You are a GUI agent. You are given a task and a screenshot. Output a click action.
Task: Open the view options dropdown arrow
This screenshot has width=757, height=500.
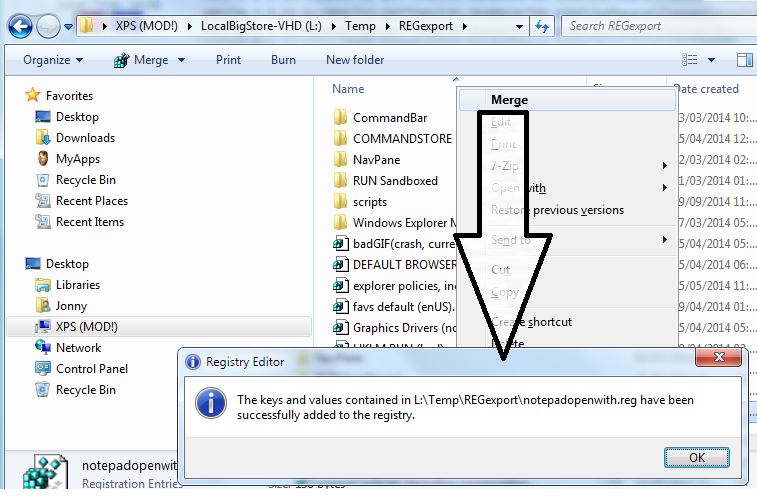point(711,60)
